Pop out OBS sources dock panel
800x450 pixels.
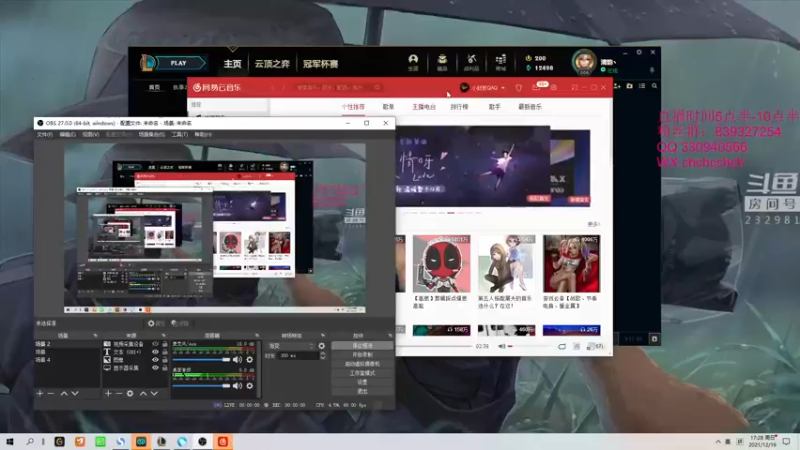coord(164,336)
